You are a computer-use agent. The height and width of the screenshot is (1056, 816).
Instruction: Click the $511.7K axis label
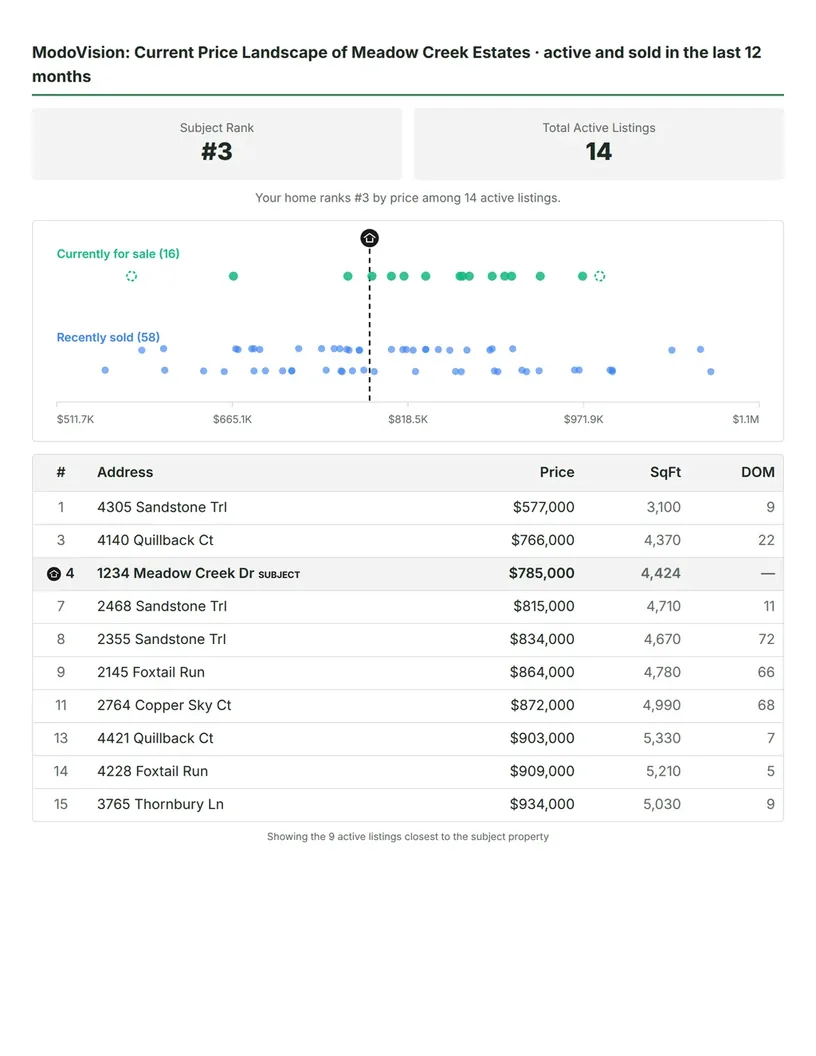coord(75,419)
